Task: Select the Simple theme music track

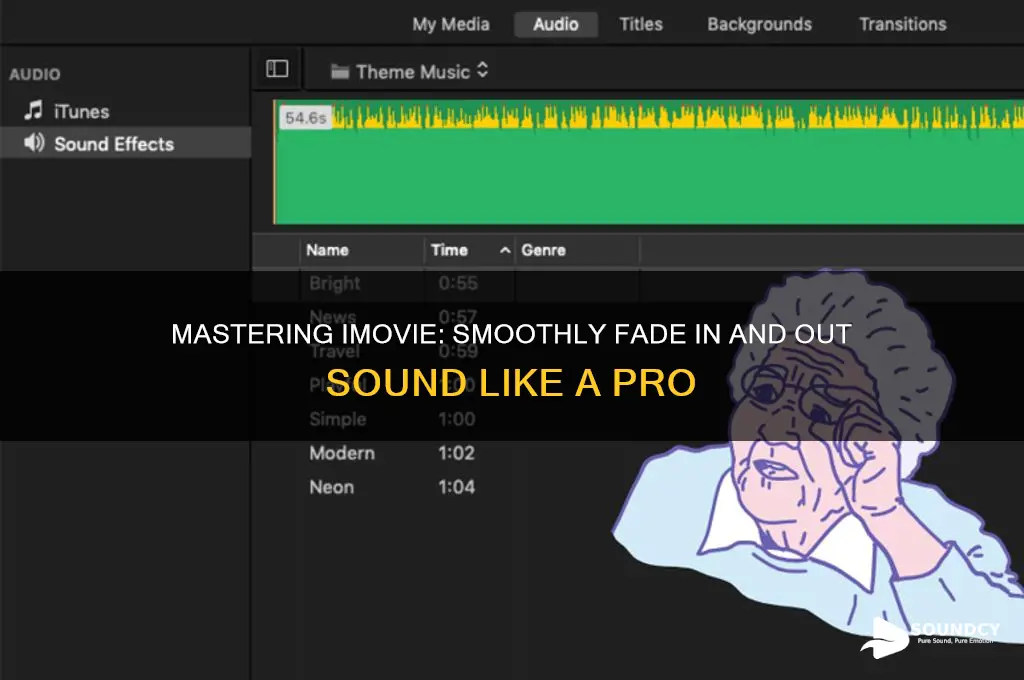Action: (x=338, y=419)
